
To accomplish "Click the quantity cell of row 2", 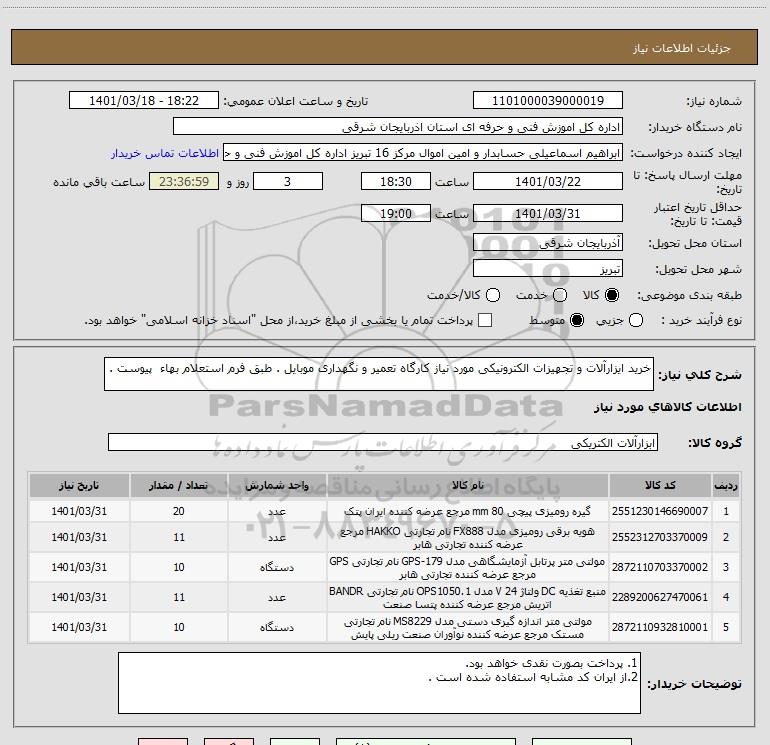I will [179, 537].
